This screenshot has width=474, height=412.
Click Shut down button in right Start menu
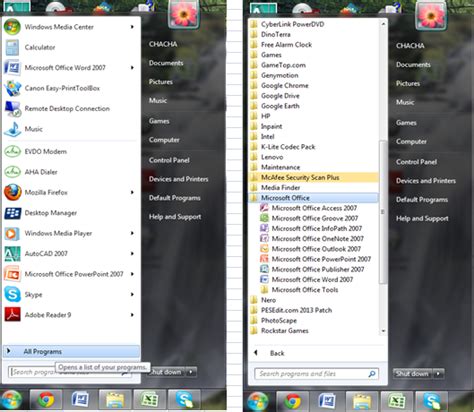tap(413, 374)
